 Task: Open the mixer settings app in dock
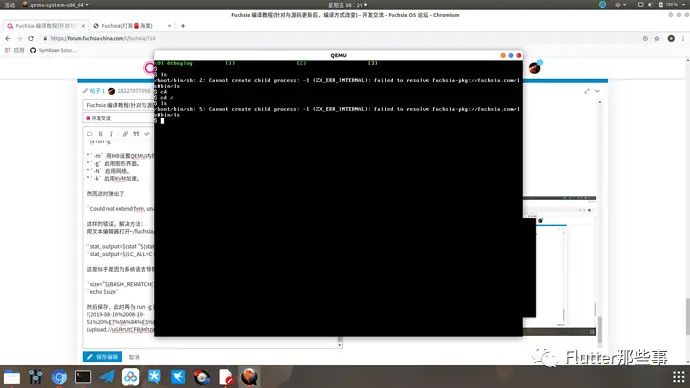tap(36, 377)
